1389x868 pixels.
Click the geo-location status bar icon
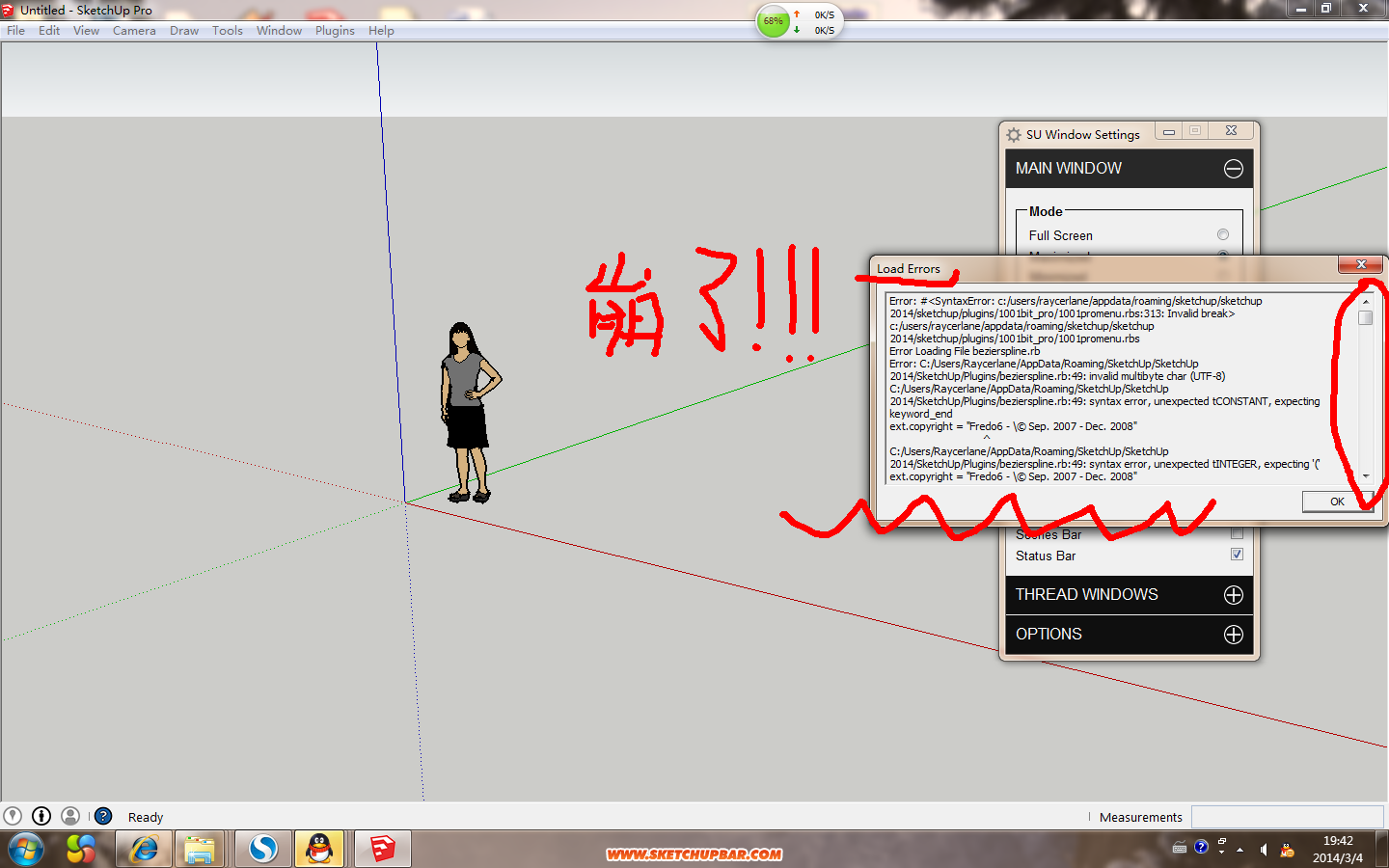pyautogui.click(x=13, y=816)
